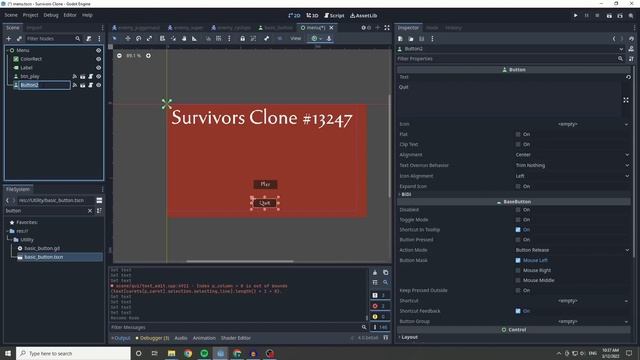Image resolution: width=640 pixels, height=360 pixels.
Task: Go to previous object in Inspector history
Action: point(614,39)
